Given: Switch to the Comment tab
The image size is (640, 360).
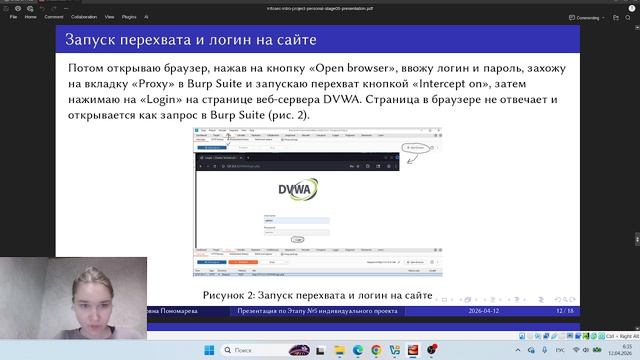Looking at the screenshot, I should coord(54,17).
